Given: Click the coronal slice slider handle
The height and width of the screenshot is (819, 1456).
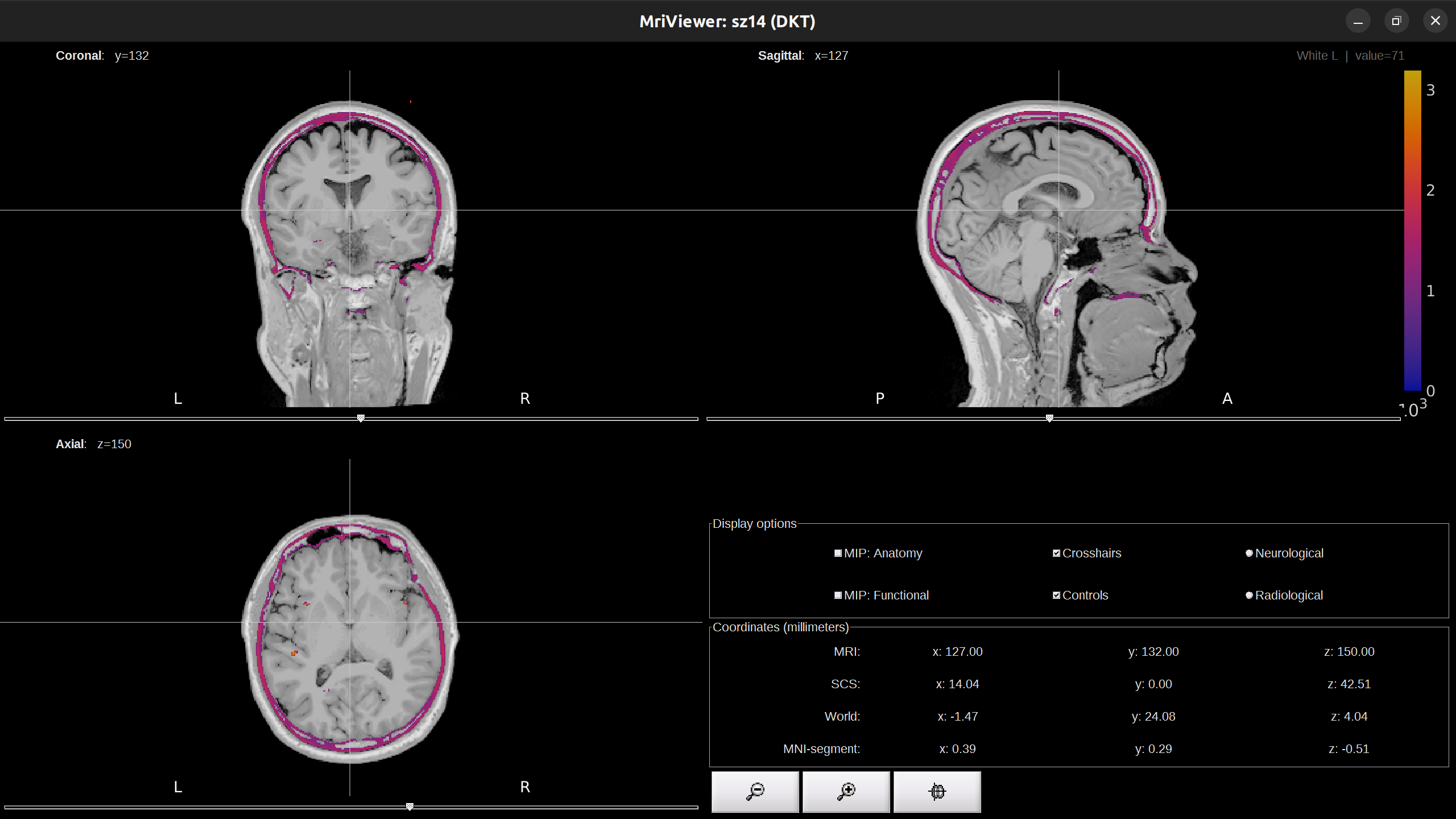Looking at the screenshot, I should (361, 418).
